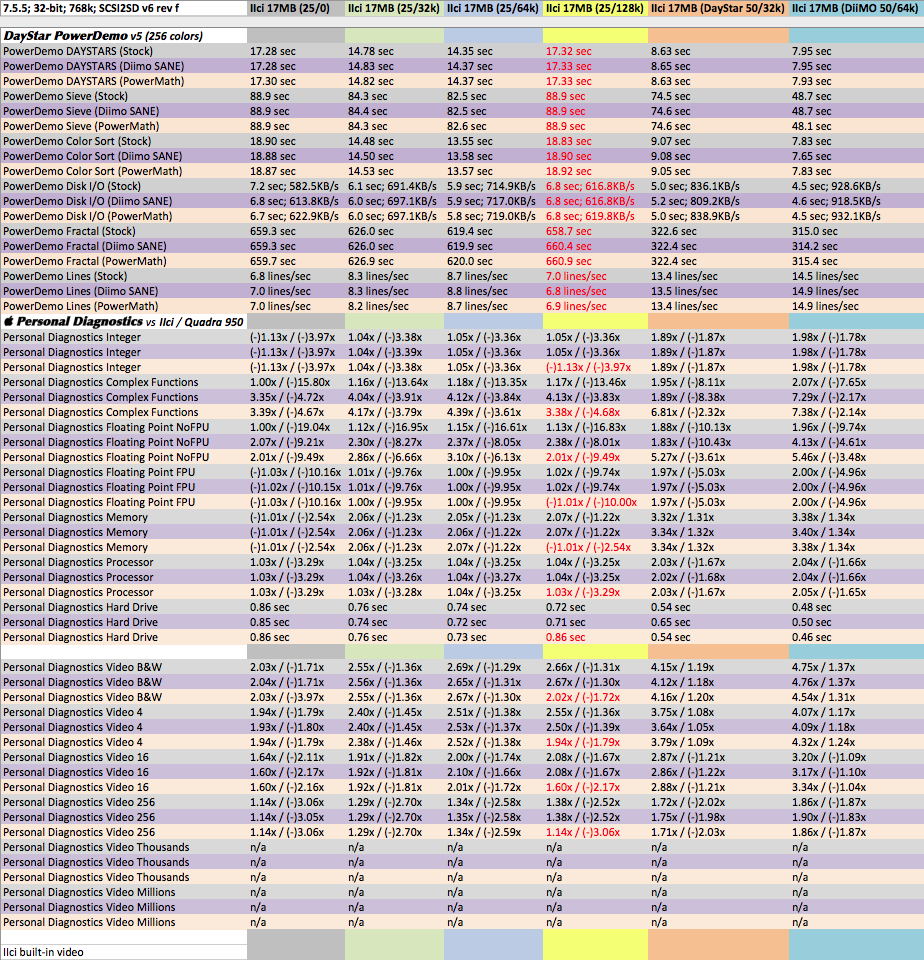Click the '659.7 sec' cell

tap(272, 261)
